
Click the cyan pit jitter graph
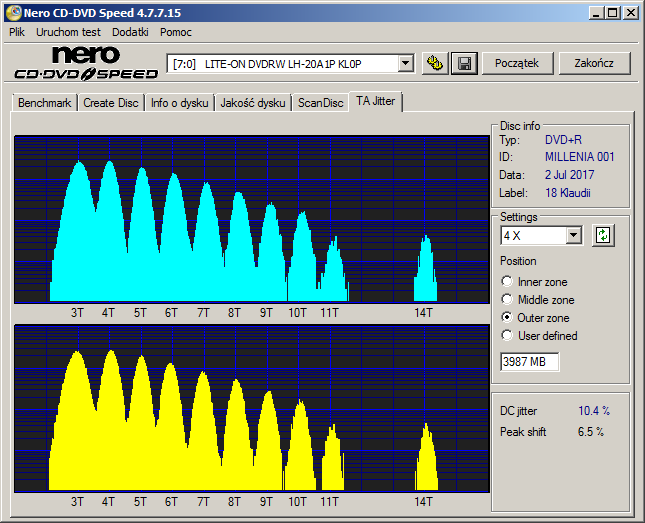coord(252,219)
